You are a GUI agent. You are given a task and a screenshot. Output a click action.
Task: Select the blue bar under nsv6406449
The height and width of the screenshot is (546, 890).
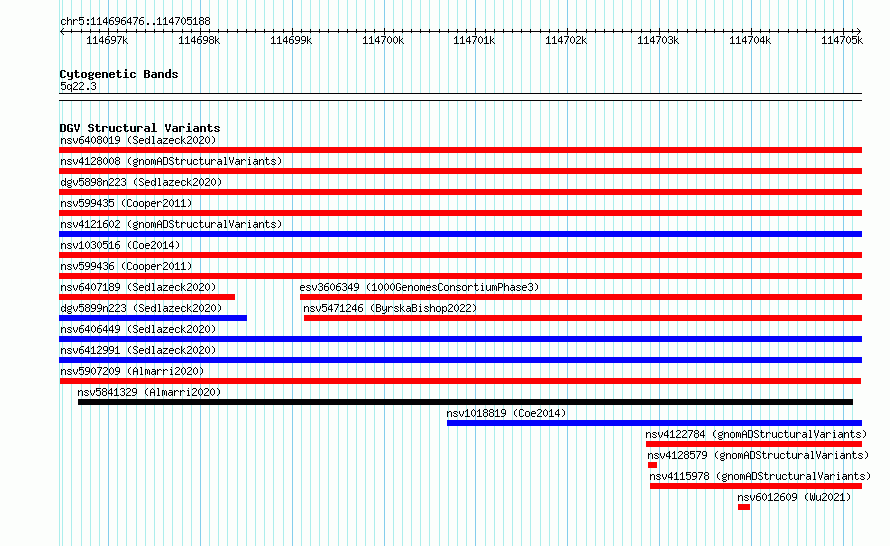point(460,339)
